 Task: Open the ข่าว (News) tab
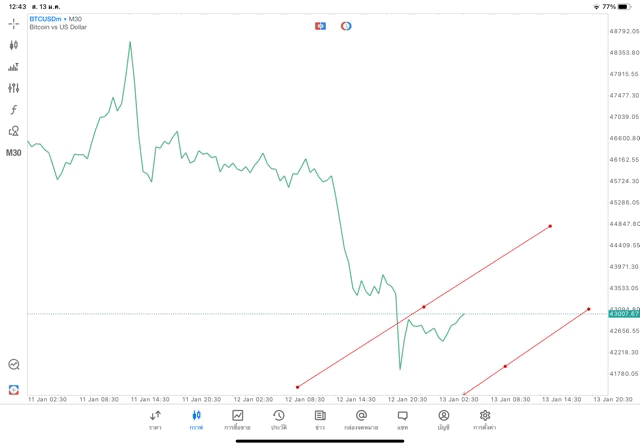tap(319, 419)
